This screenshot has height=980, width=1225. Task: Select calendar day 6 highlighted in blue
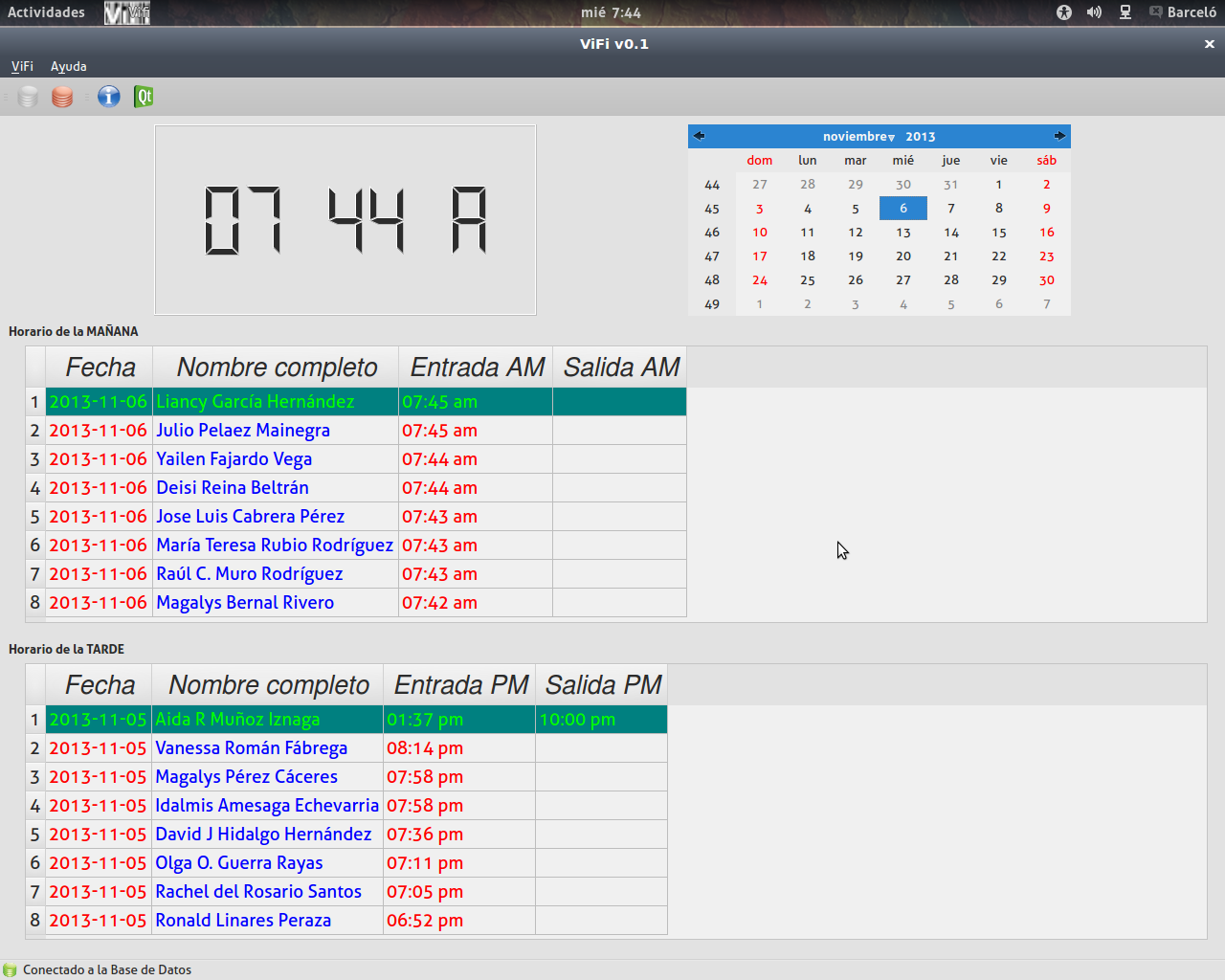(903, 209)
